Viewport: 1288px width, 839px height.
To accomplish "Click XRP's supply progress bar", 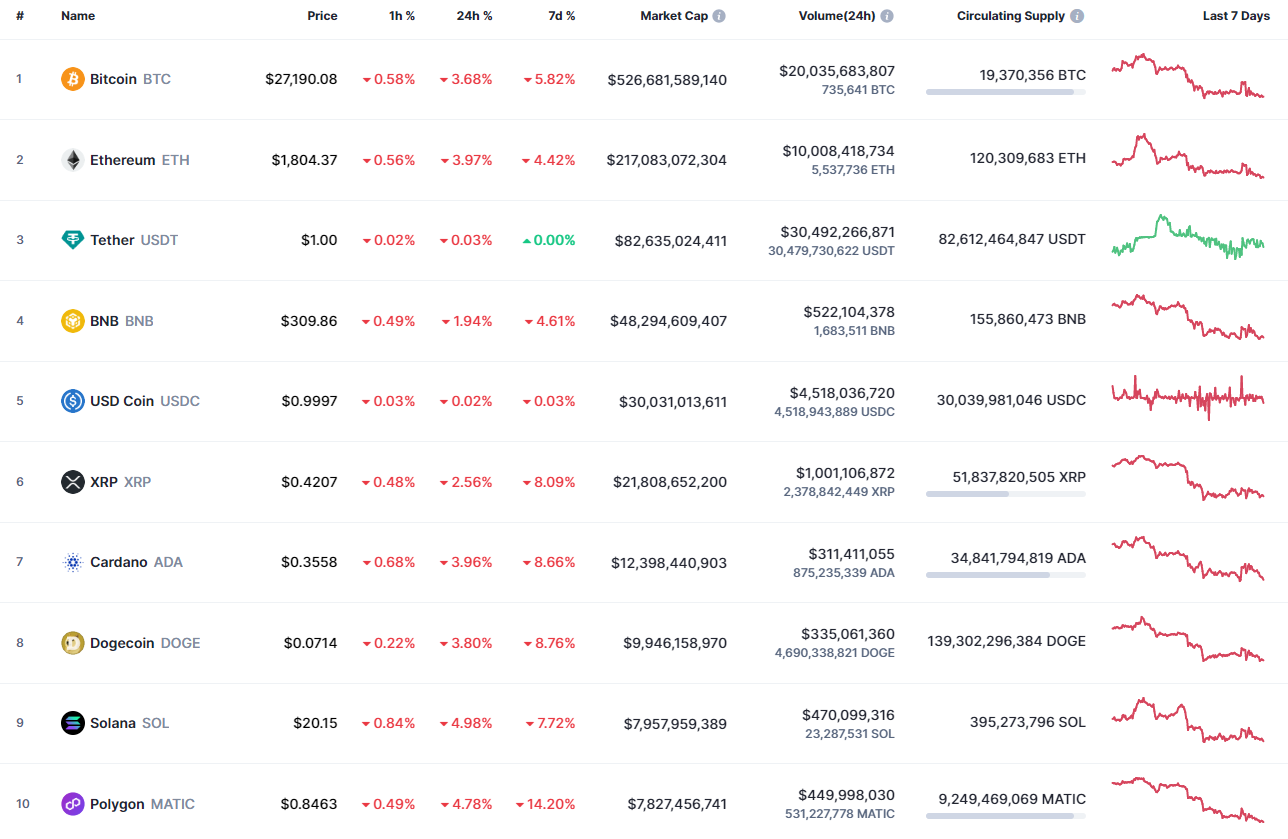I will (1004, 493).
